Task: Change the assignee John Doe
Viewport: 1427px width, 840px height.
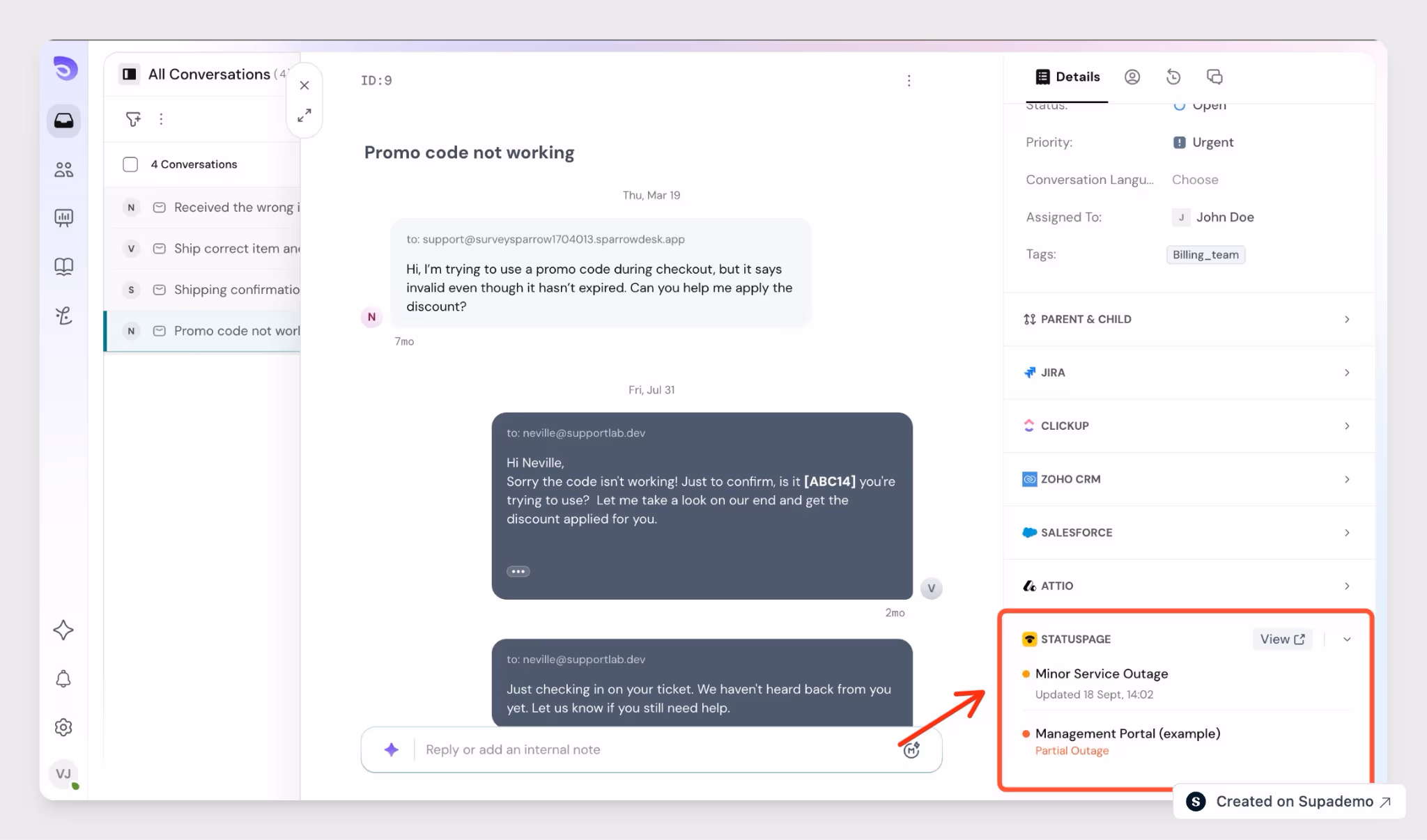Action: [x=1213, y=217]
